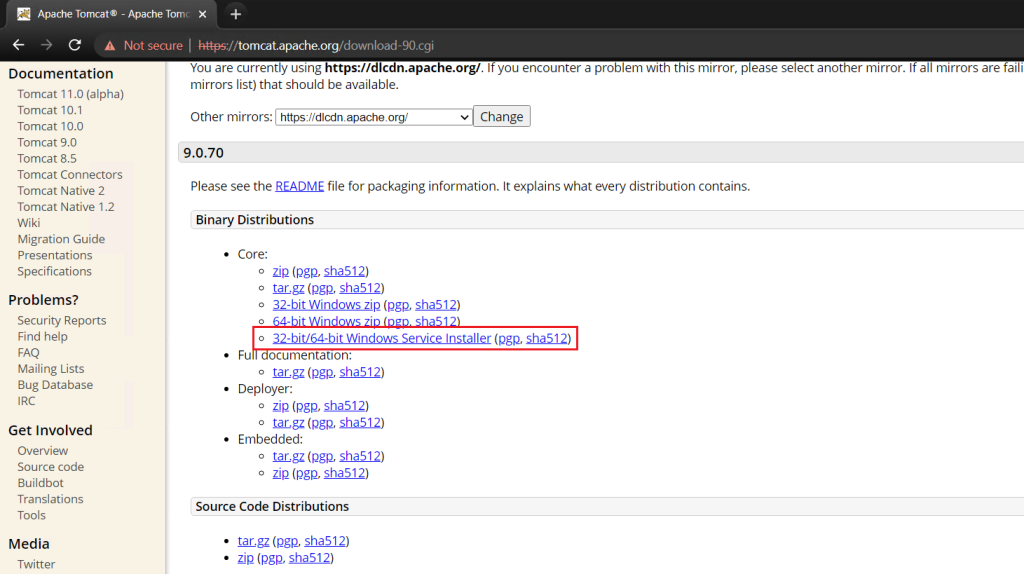
Task: Click the browser forward arrow
Action: click(46, 45)
